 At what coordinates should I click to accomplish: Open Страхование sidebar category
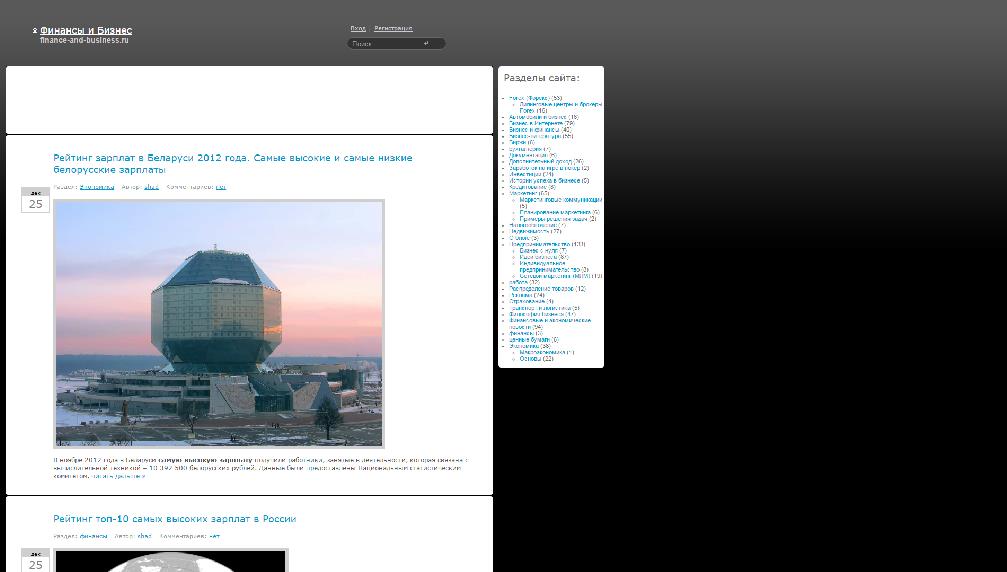pyautogui.click(x=527, y=301)
